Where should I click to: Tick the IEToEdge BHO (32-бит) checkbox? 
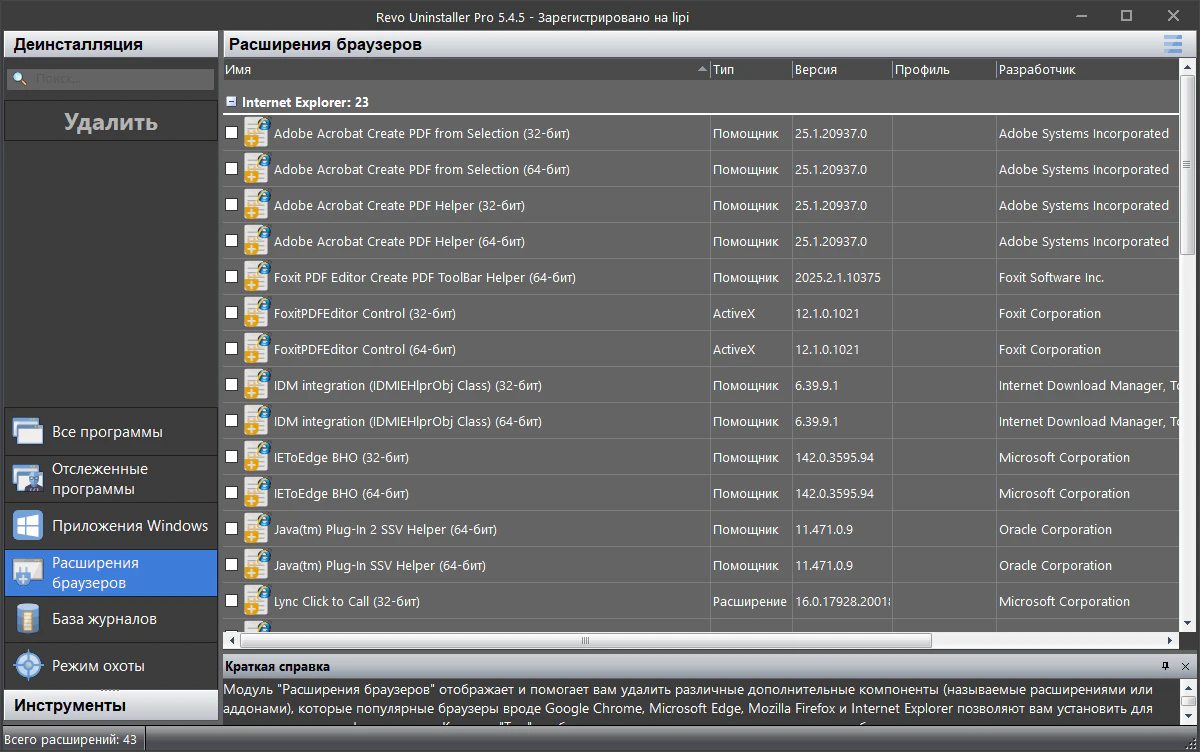(232, 457)
